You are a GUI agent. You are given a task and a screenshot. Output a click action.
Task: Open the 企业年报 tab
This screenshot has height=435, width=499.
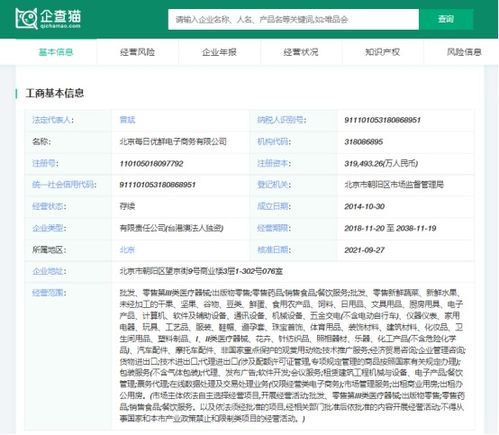[219, 52]
